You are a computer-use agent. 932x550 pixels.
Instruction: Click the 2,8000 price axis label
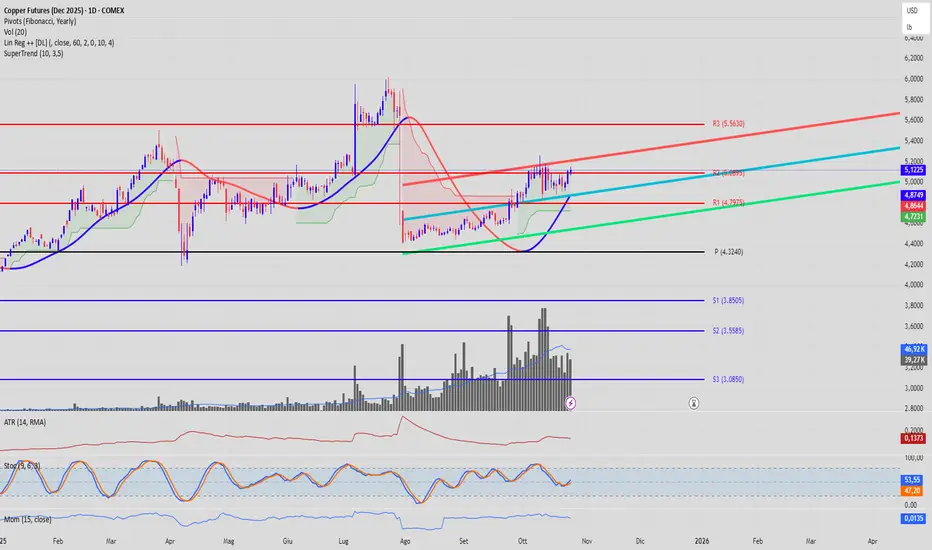914,408
